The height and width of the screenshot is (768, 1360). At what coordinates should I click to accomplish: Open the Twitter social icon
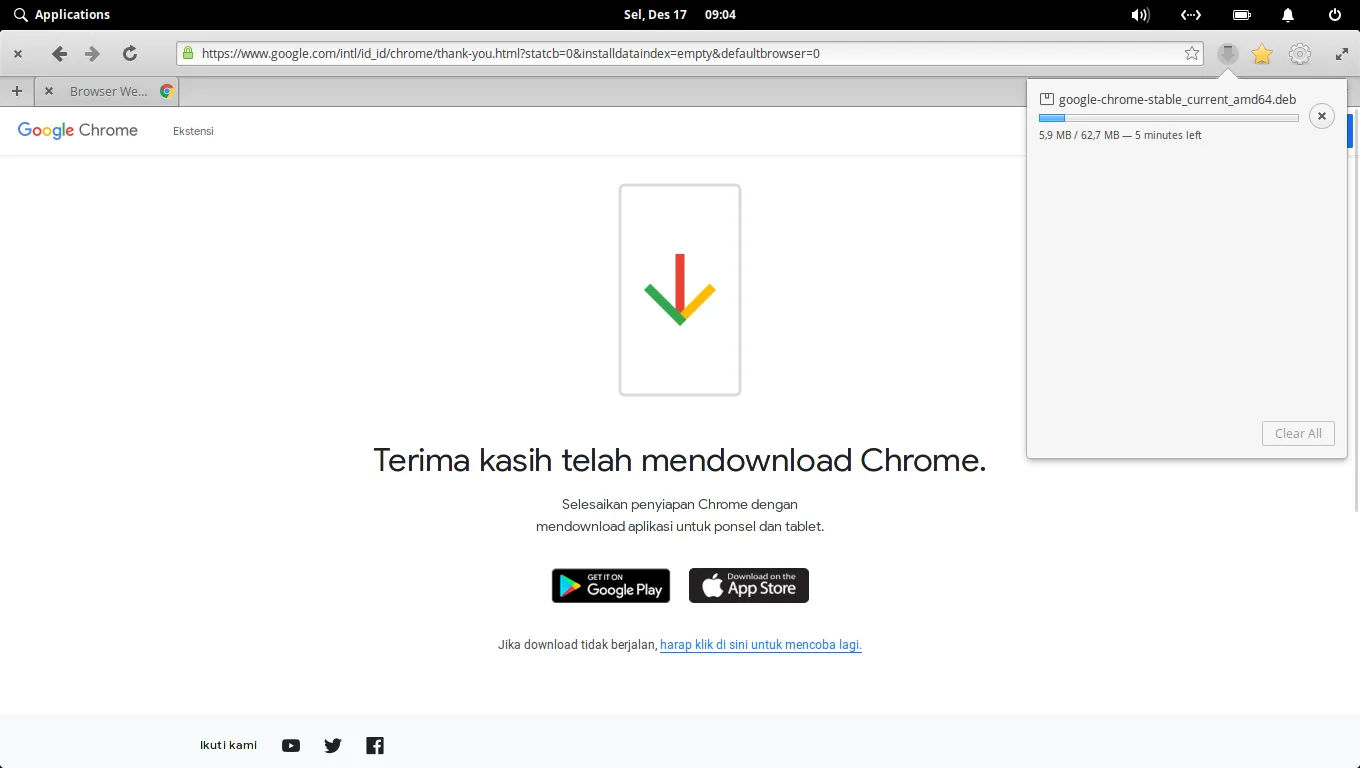pos(333,745)
